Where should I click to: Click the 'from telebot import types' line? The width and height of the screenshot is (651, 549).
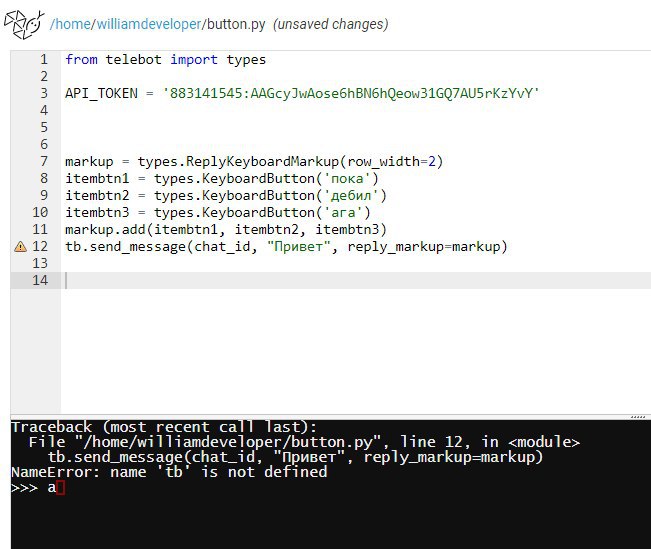coord(165,60)
